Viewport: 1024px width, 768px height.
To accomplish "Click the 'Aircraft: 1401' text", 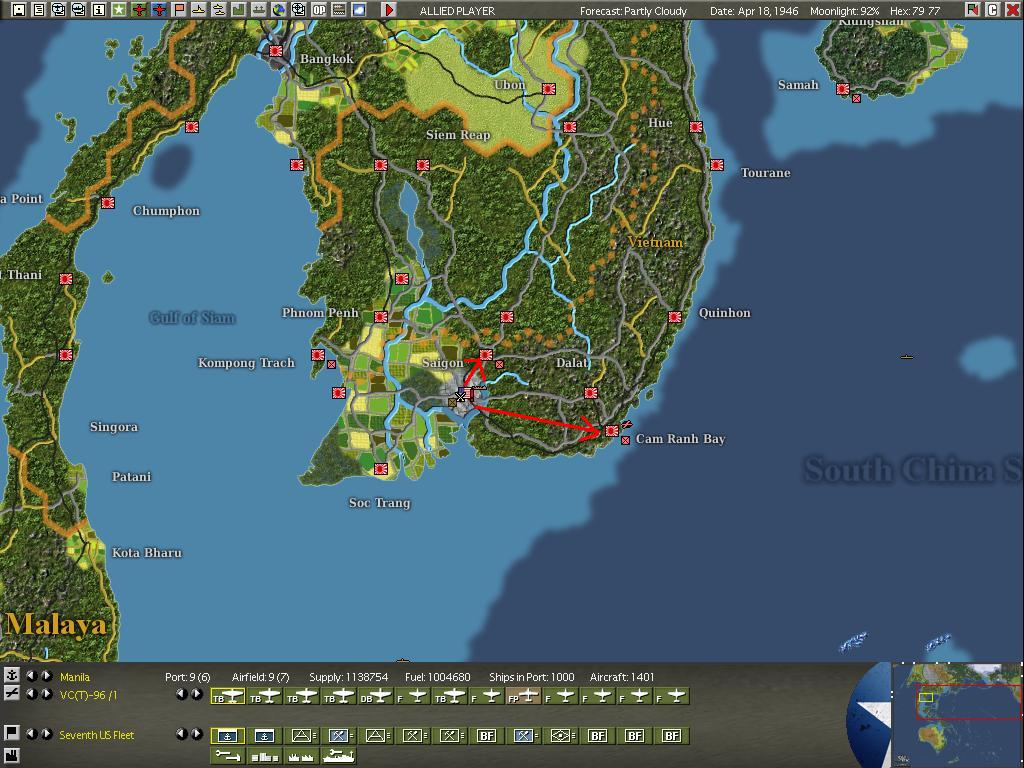I will [622, 677].
